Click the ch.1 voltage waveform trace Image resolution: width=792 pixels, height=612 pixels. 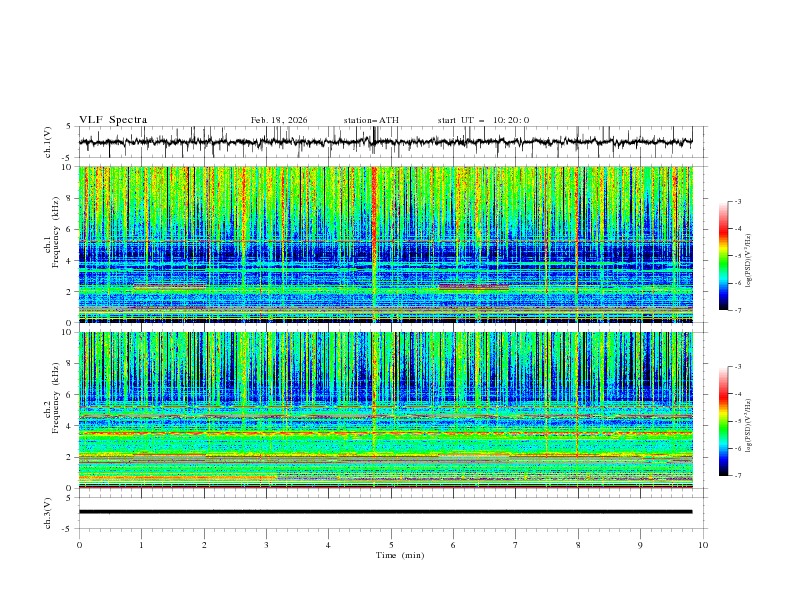[x=385, y=142]
